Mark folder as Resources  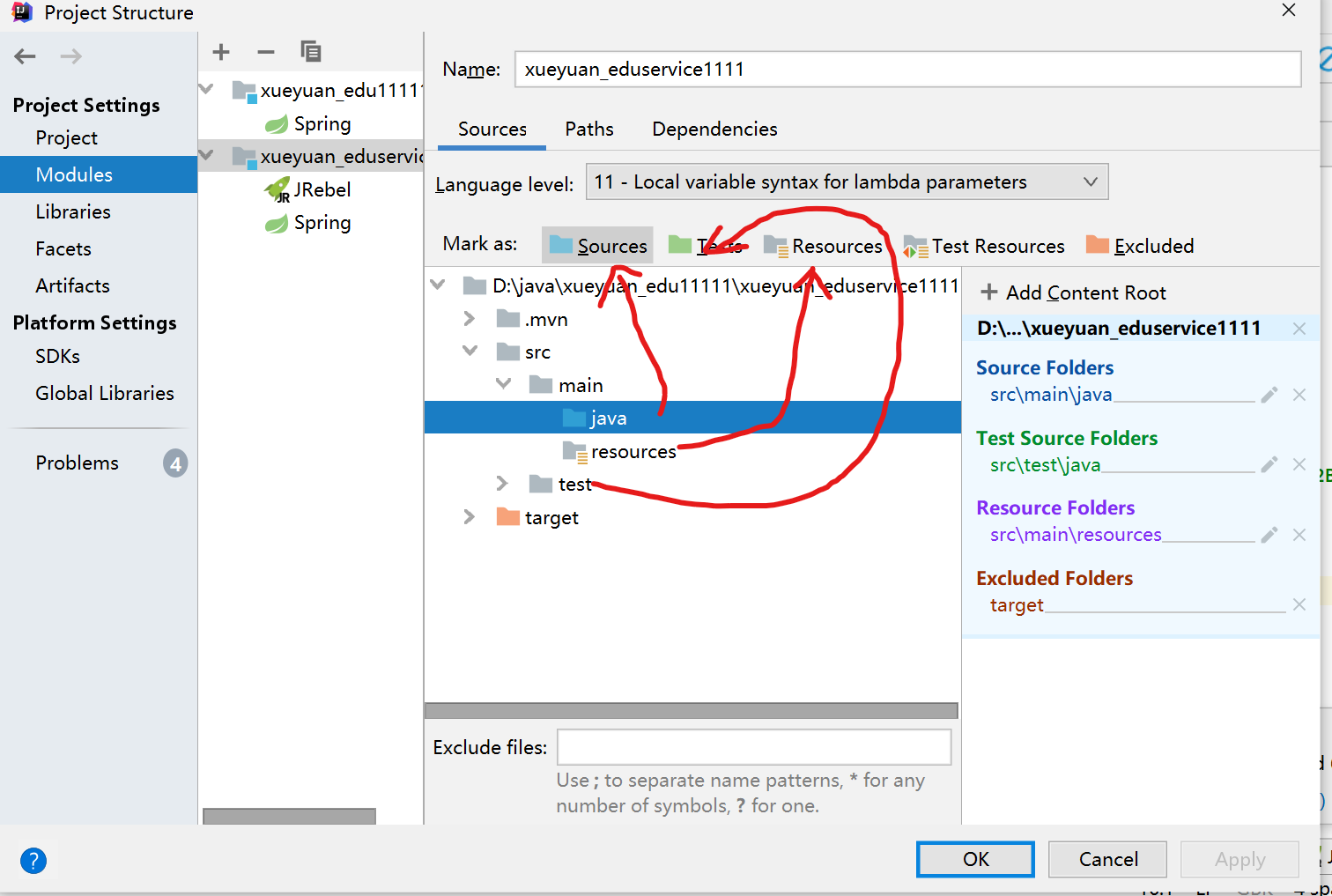823,246
